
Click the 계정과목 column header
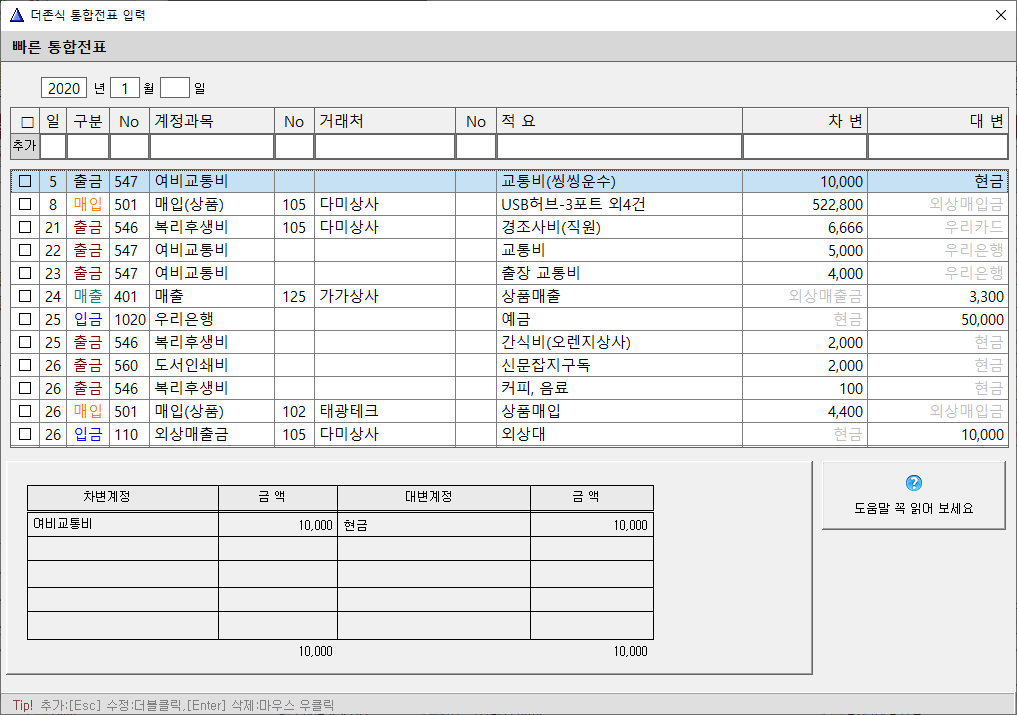pyautogui.click(x=211, y=121)
